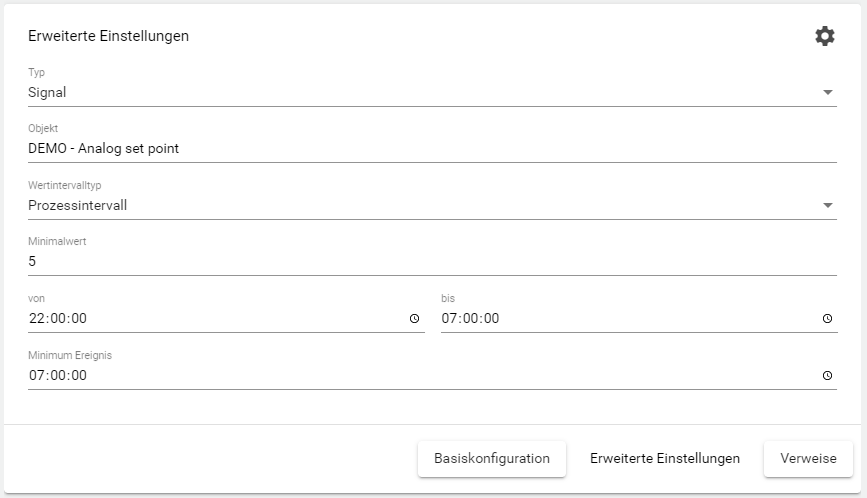Expand the Typ dropdown arrow
This screenshot has height=498, width=867.
click(x=827, y=93)
